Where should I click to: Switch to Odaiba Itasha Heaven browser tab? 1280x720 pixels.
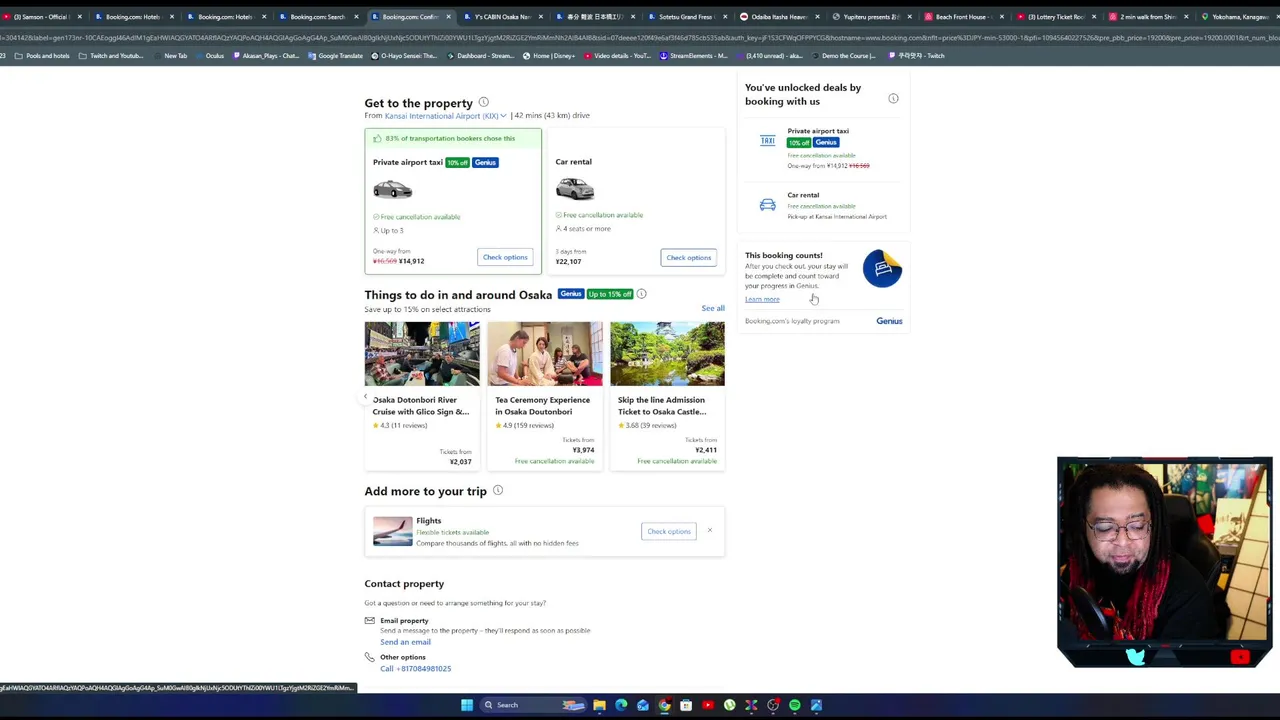777,17
